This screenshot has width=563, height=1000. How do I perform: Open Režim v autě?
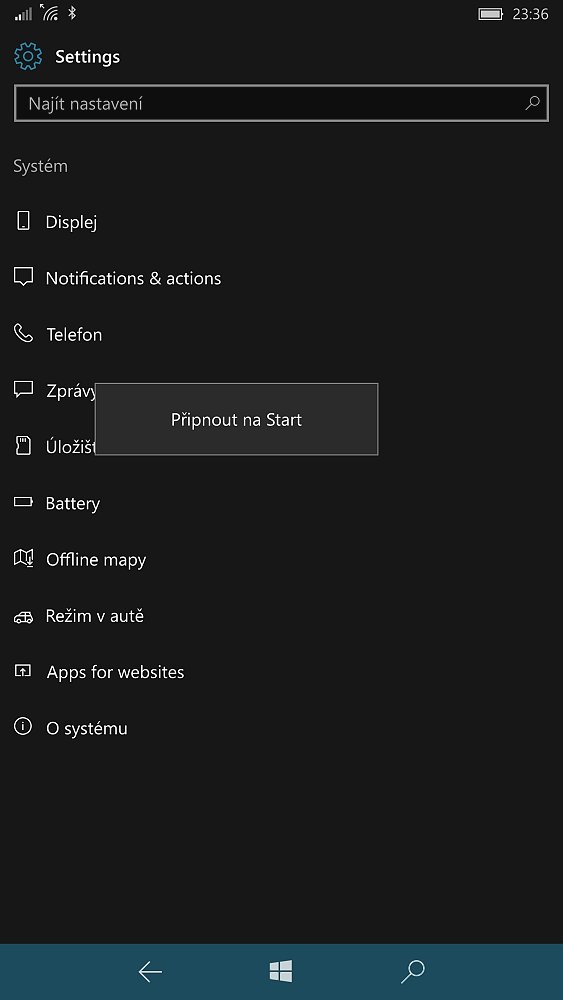(x=95, y=616)
